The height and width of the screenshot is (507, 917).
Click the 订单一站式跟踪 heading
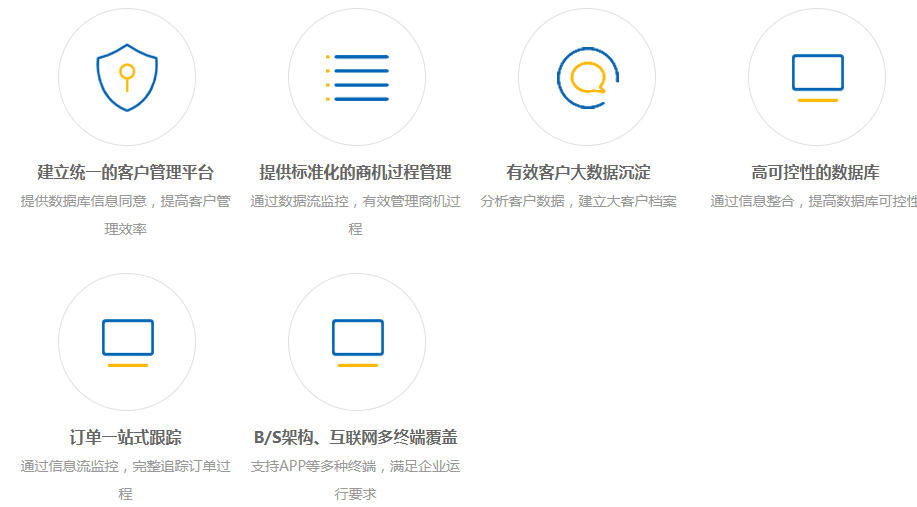point(126,437)
